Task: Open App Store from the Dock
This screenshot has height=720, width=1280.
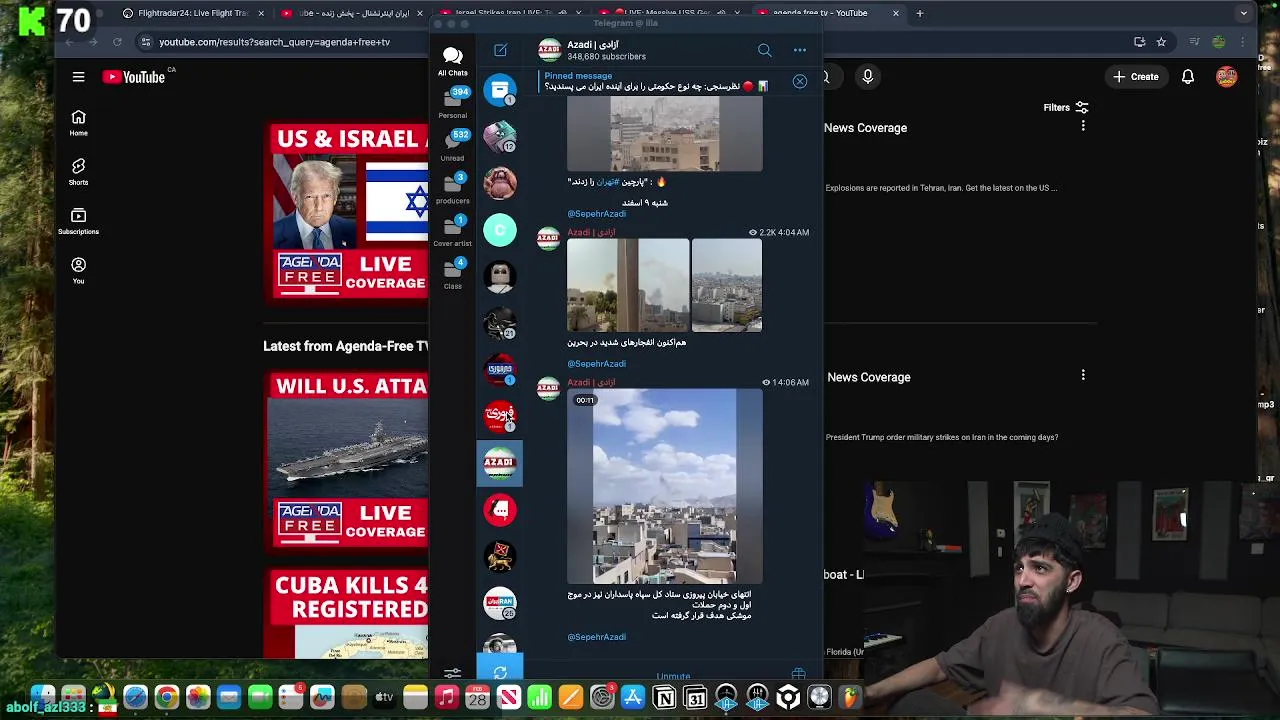Action: [633, 697]
